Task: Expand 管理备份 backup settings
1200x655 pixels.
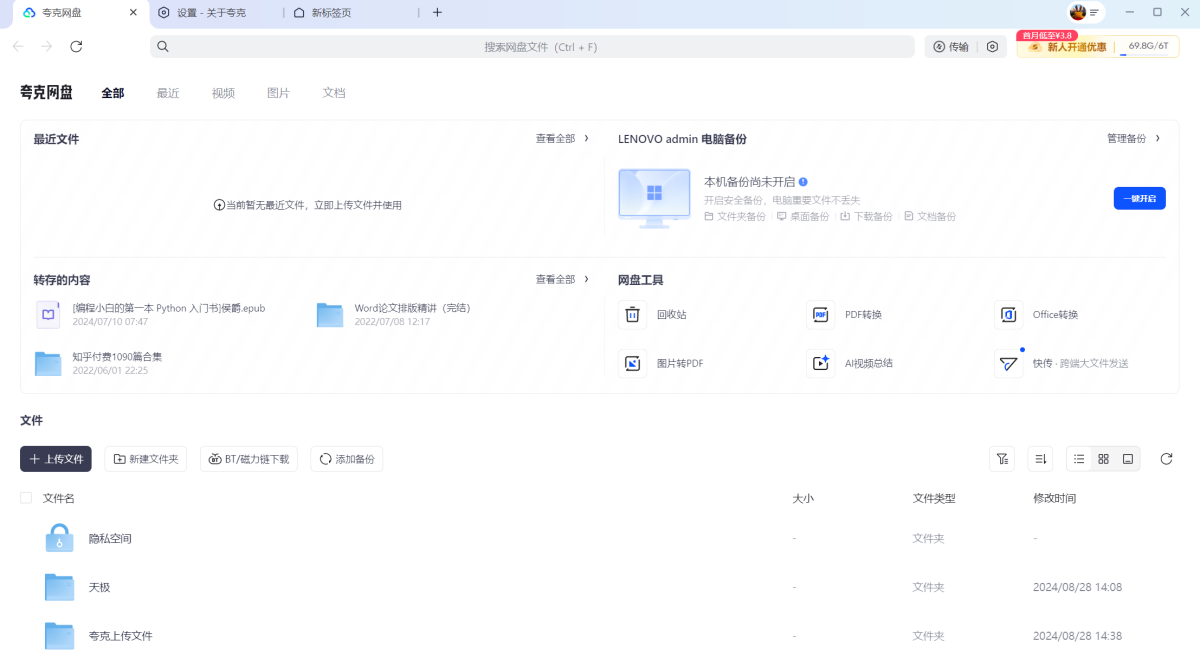Action: [1133, 139]
